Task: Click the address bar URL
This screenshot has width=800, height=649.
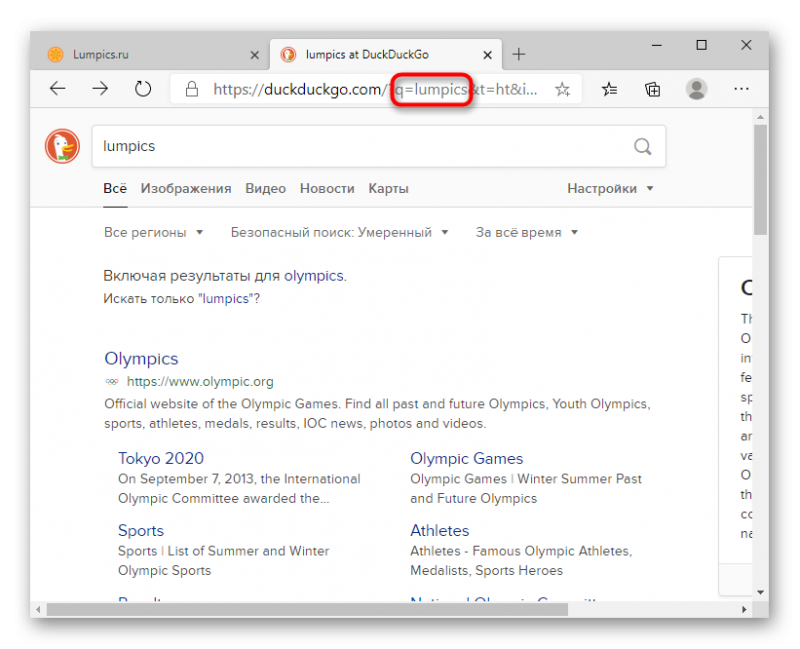Action: pyautogui.click(x=375, y=90)
